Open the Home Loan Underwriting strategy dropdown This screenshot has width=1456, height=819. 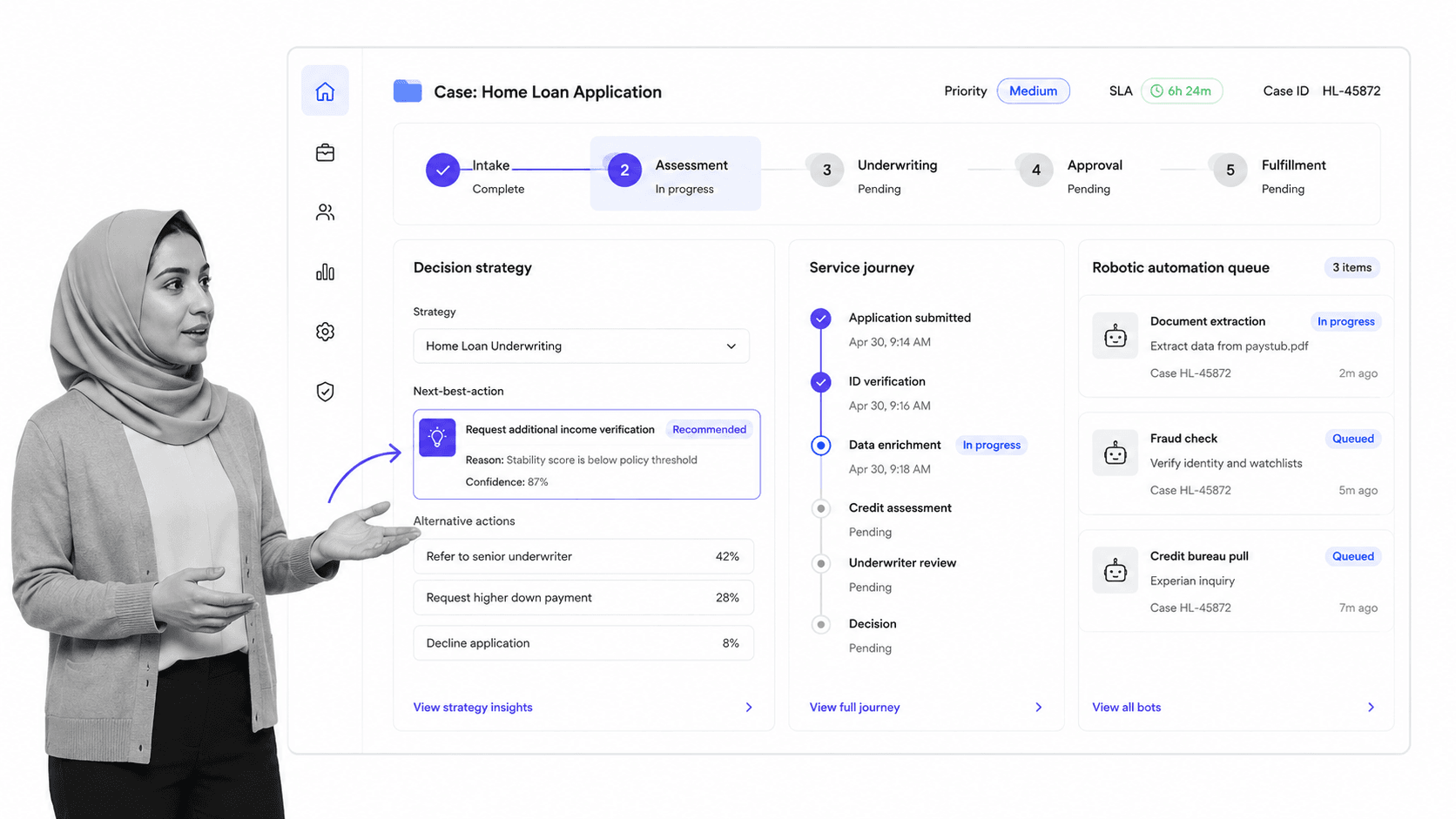581,346
